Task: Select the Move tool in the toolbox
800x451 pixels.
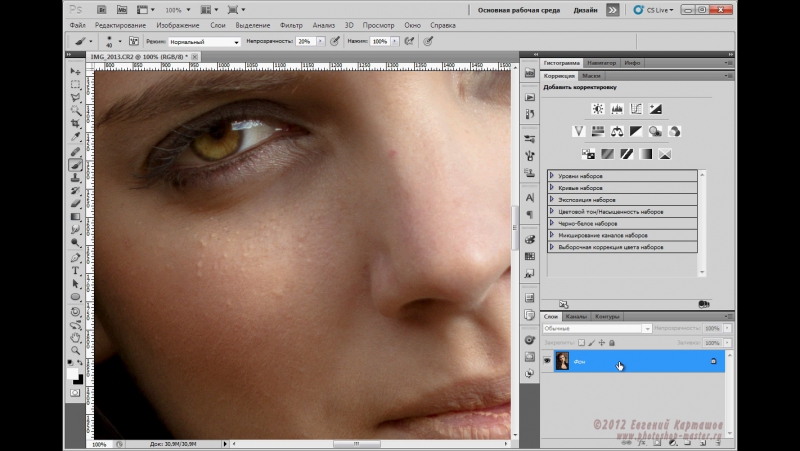Action: coord(75,72)
